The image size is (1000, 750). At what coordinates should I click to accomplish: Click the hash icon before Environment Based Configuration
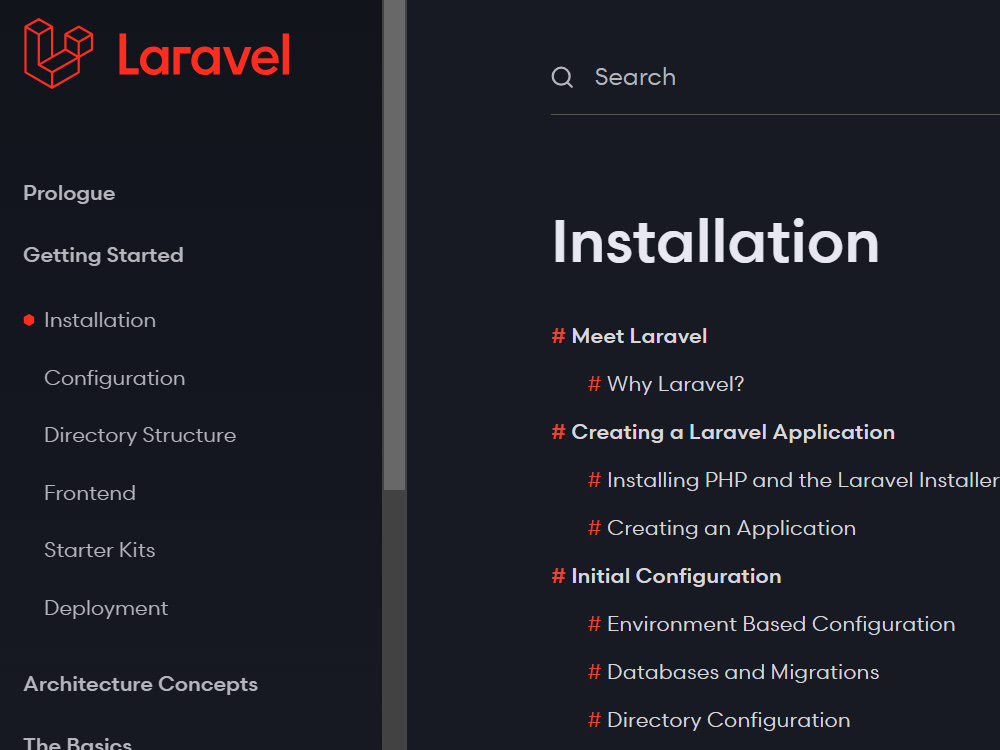point(594,624)
